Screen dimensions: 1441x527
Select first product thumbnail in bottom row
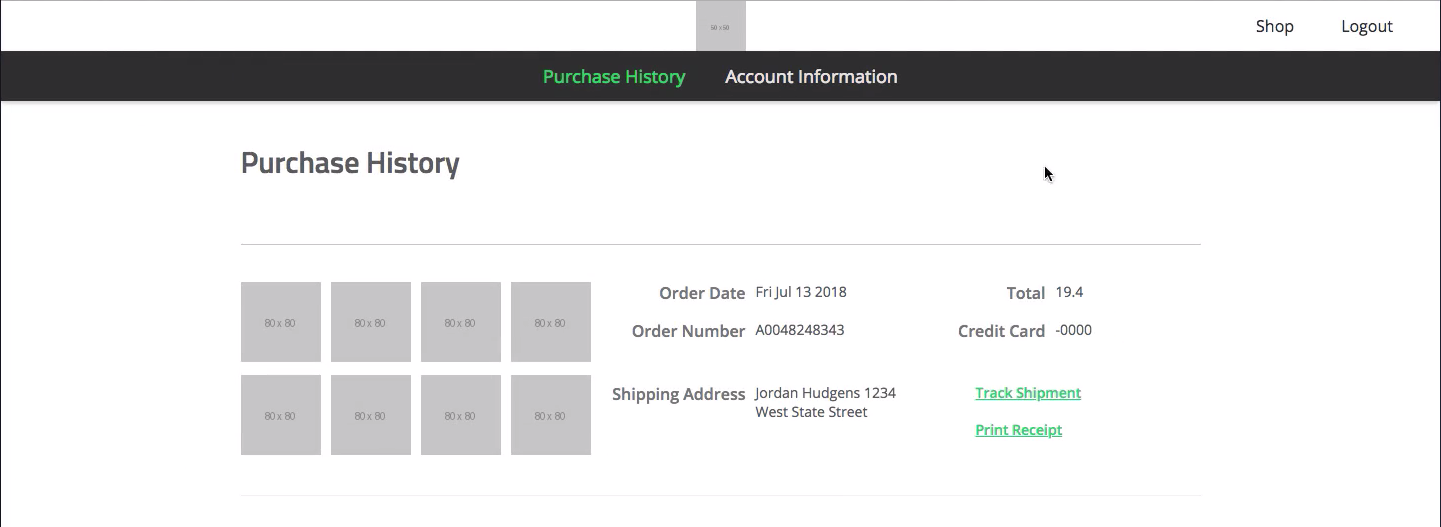280,415
